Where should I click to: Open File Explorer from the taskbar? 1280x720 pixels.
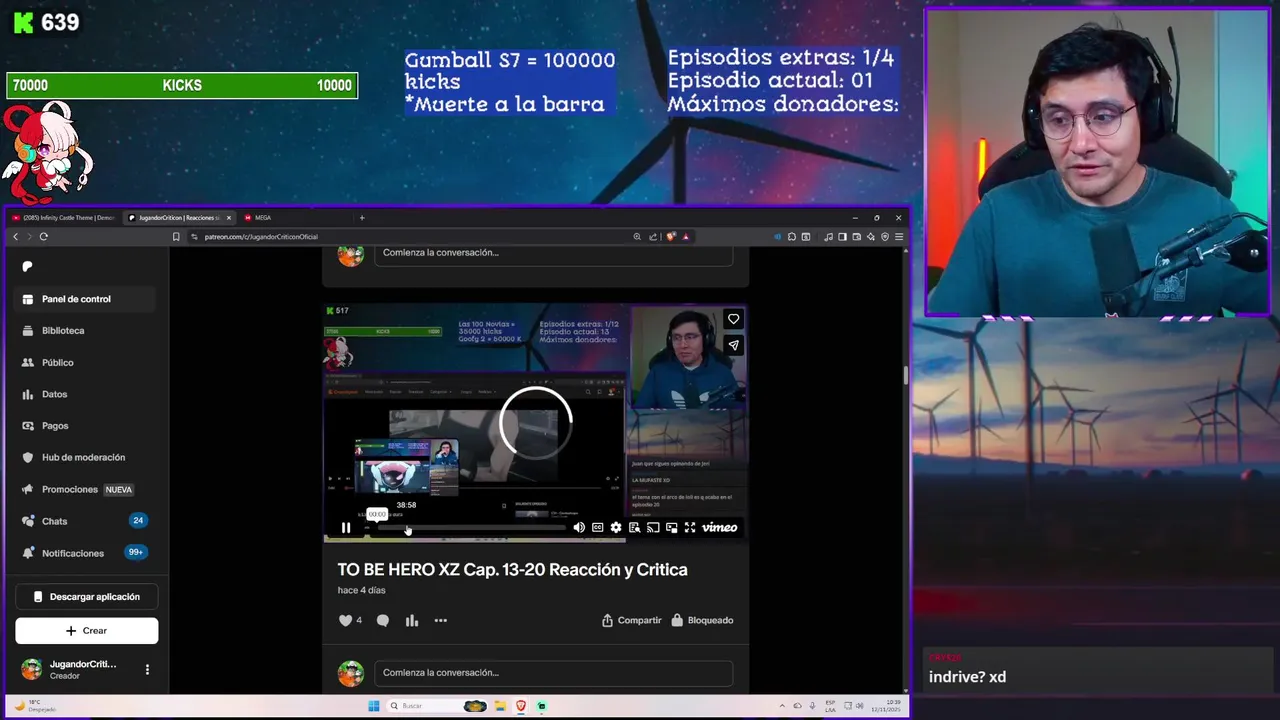(x=500, y=706)
